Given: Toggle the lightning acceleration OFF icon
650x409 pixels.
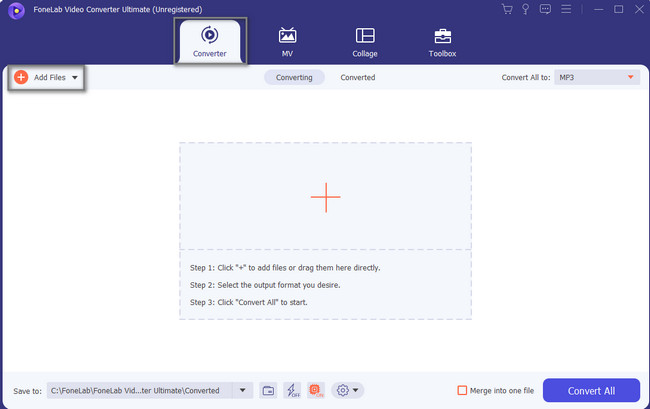Looking at the screenshot, I should [292, 390].
